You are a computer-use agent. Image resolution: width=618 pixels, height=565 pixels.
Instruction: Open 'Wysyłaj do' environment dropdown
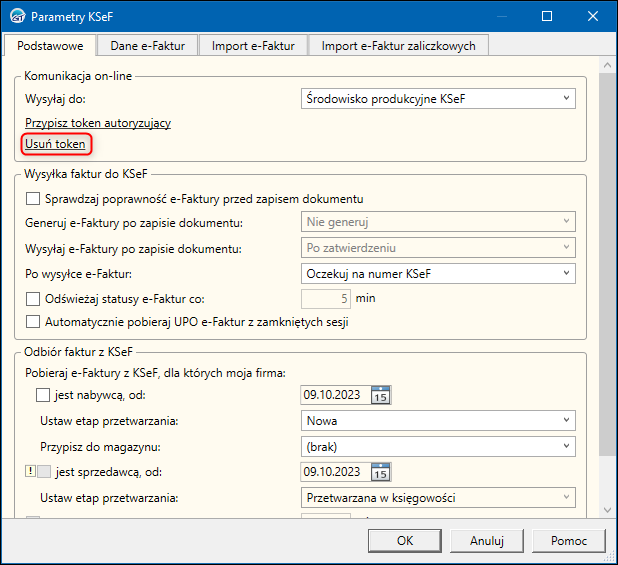tap(438, 99)
